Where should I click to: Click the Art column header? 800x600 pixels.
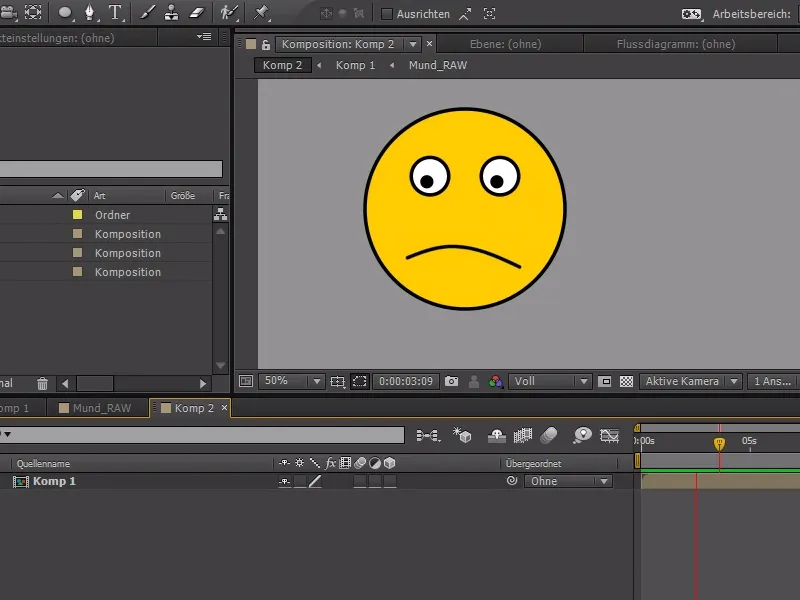click(x=99, y=195)
